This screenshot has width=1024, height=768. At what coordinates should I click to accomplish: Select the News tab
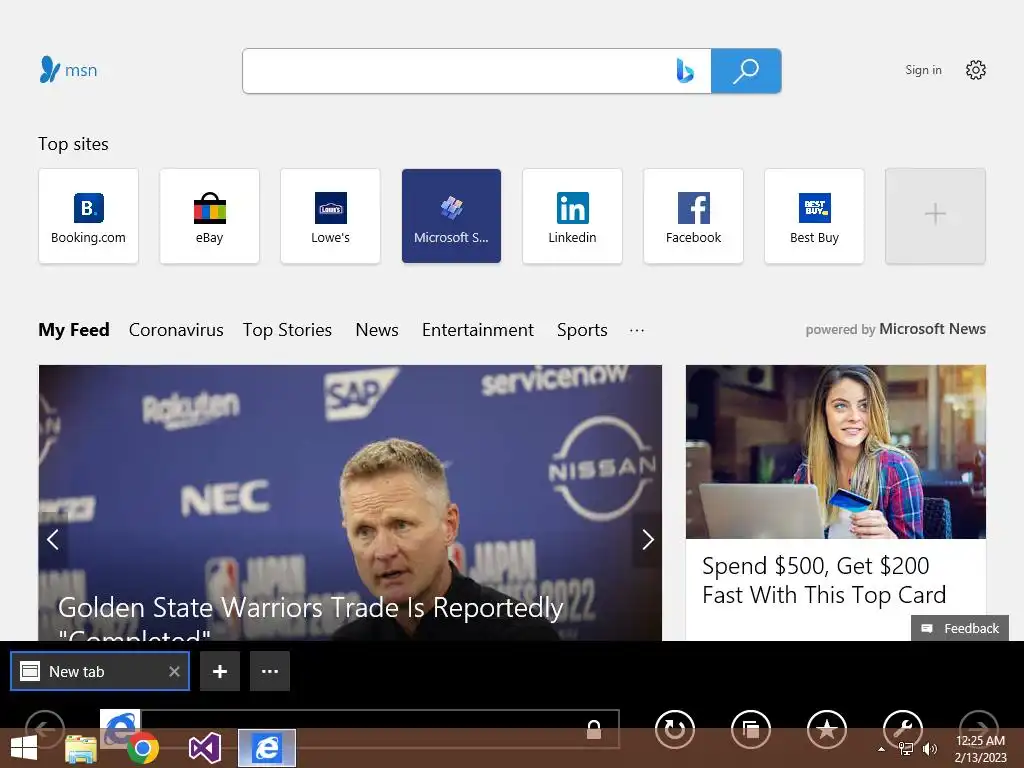(377, 330)
